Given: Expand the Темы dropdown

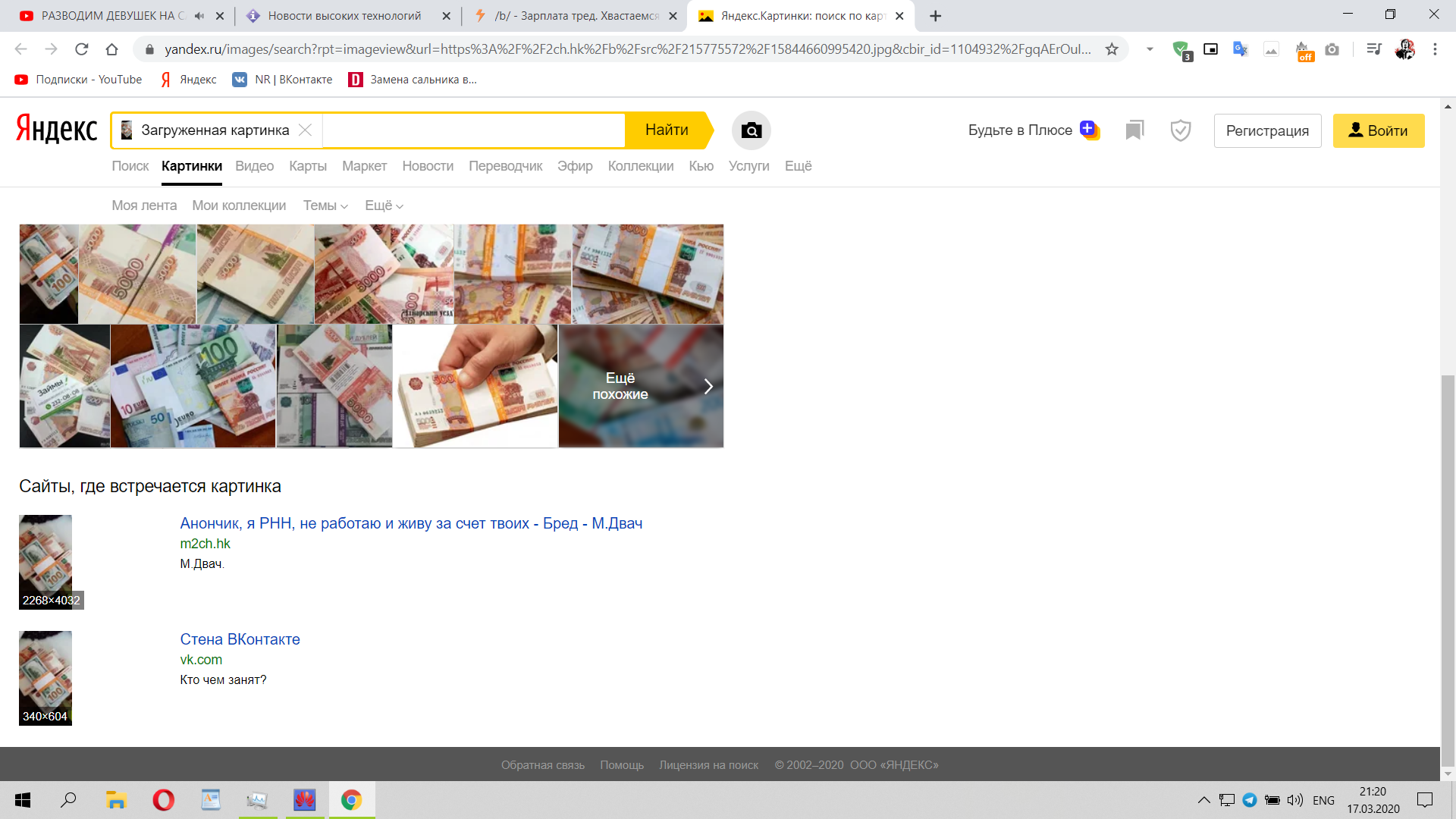Looking at the screenshot, I should tap(325, 206).
